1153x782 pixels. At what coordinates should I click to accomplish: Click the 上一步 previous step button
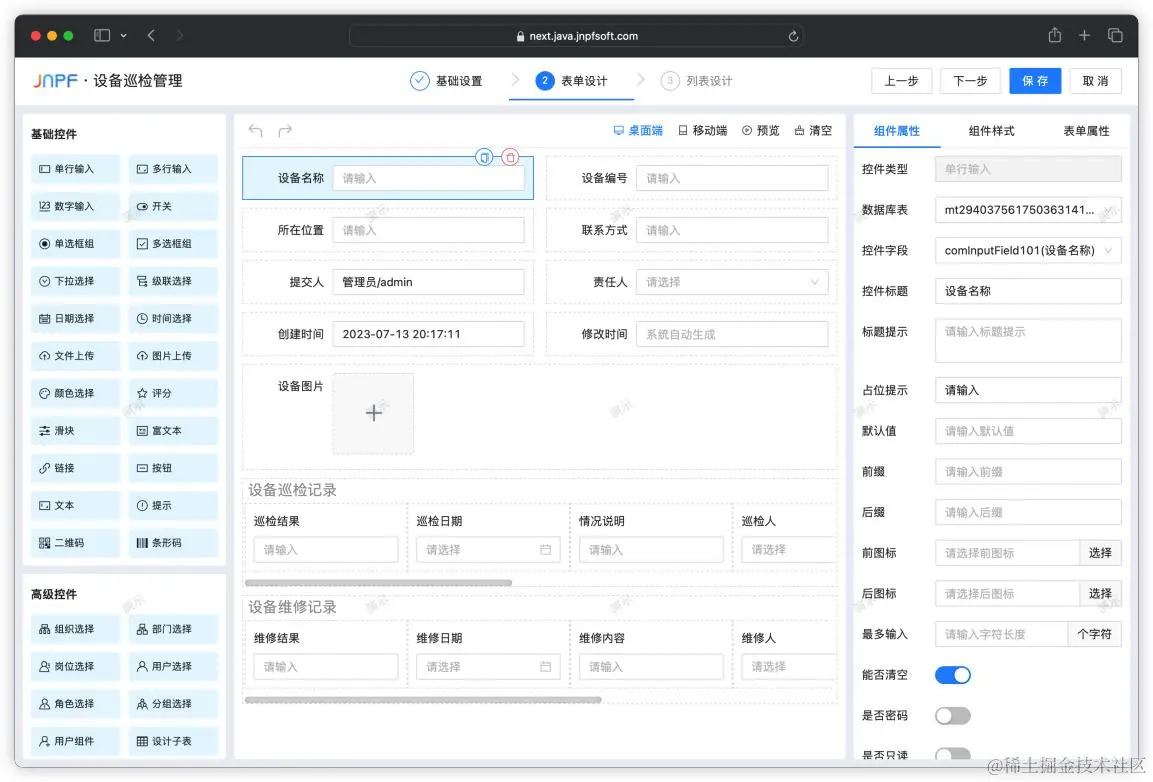[901, 81]
